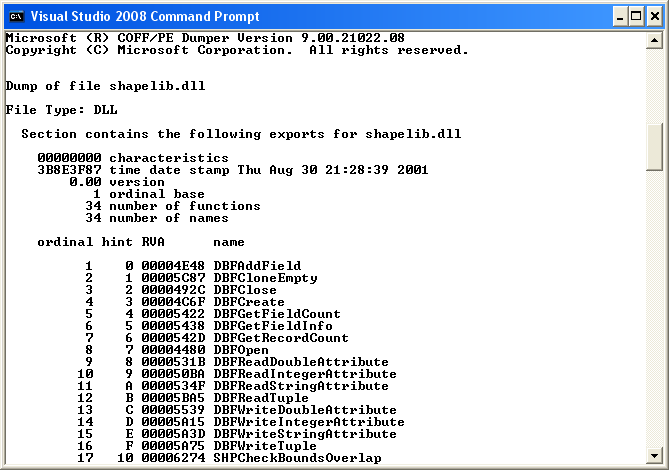Click the RVA value 000050BA
Image resolution: width=669 pixels, height=470 pixels.
pyautogui.click(x=173, y=374)
